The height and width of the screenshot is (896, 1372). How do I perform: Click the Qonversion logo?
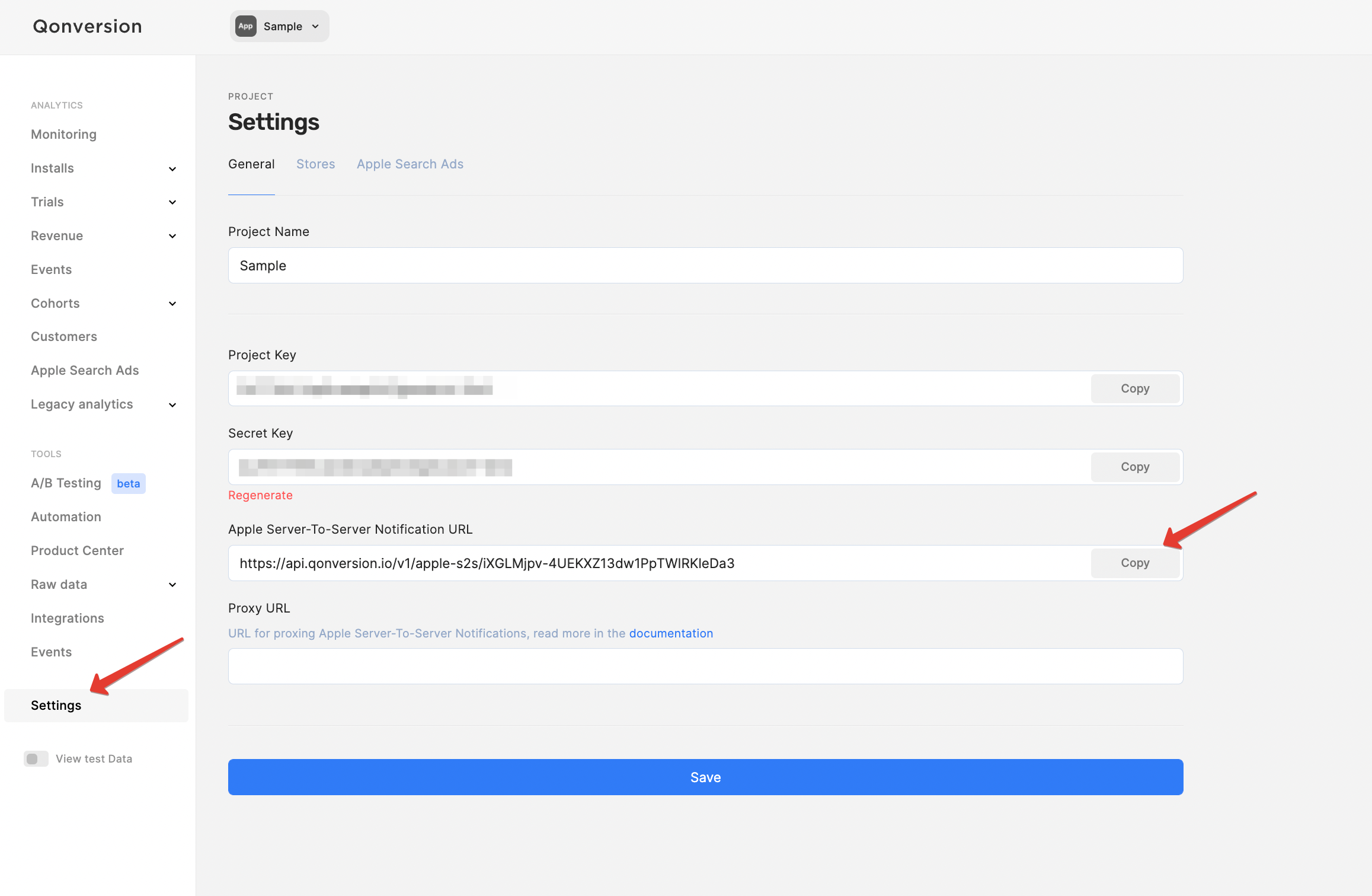(87, 26)
